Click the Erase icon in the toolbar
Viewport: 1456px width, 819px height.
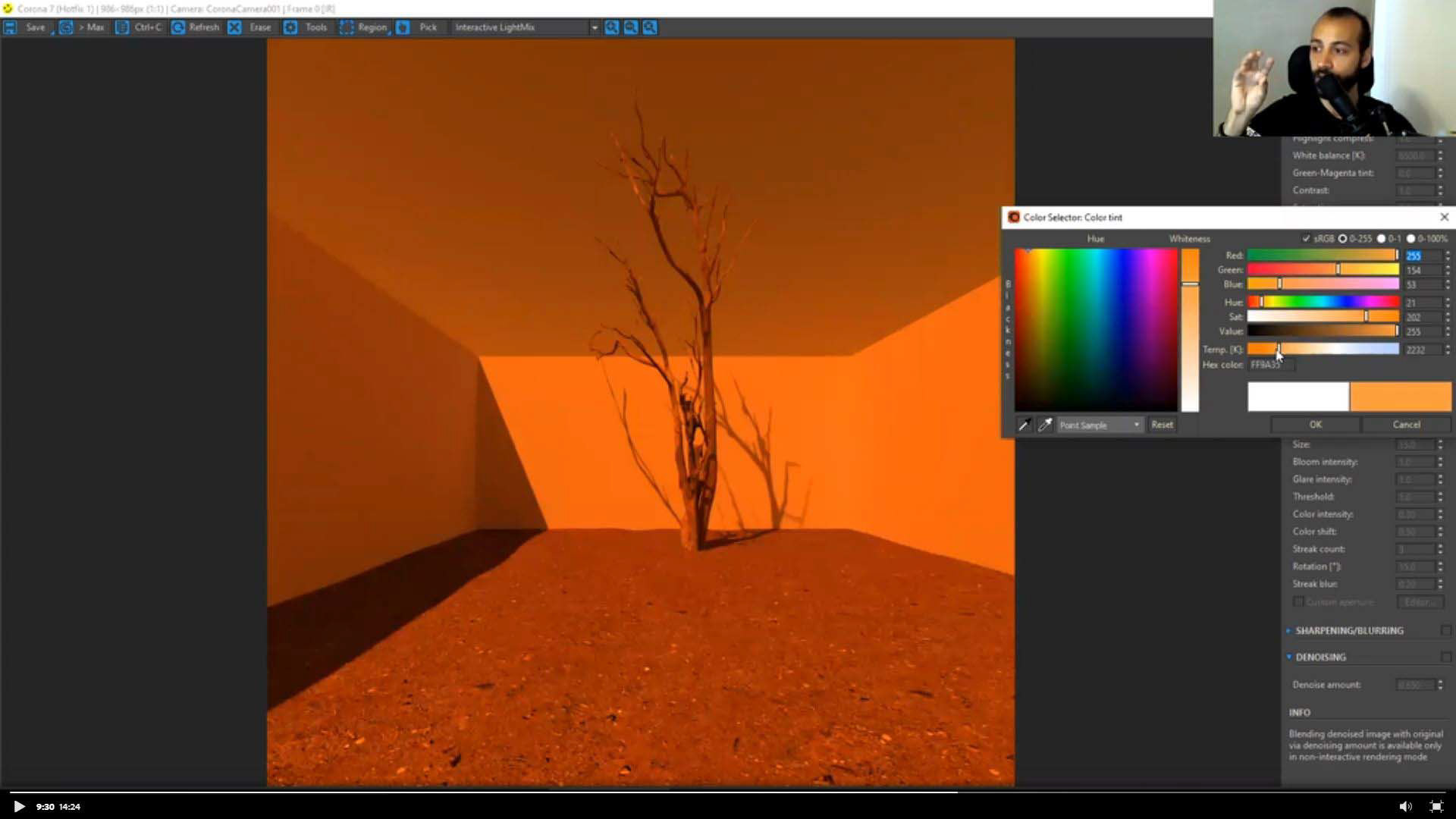pyautogui.click(x=235, y=27)
